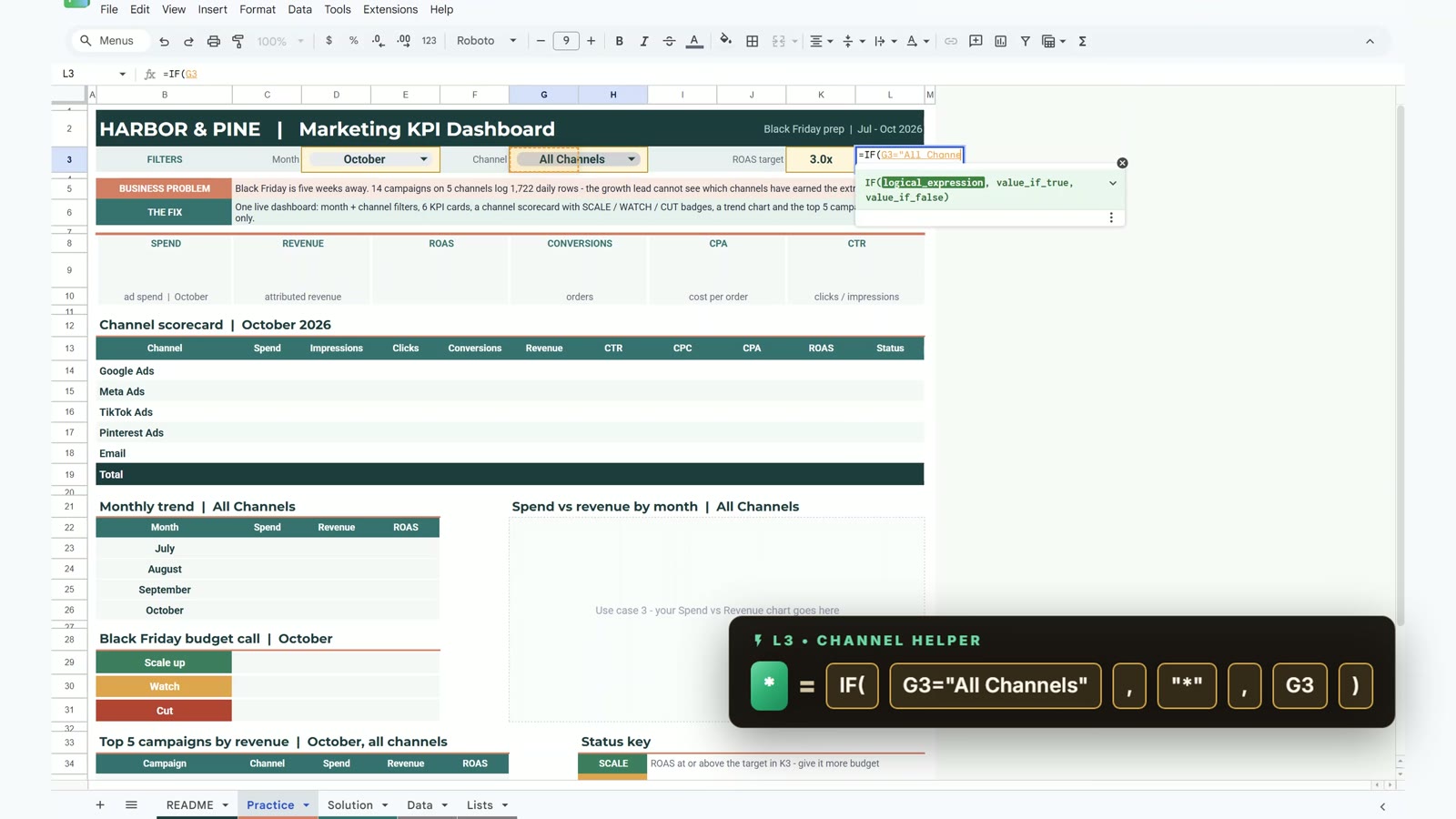Image resolution: width=1456 pixels, height=819 pixels.
Task: Insert chart icon
Action: tap(1000, 41)
